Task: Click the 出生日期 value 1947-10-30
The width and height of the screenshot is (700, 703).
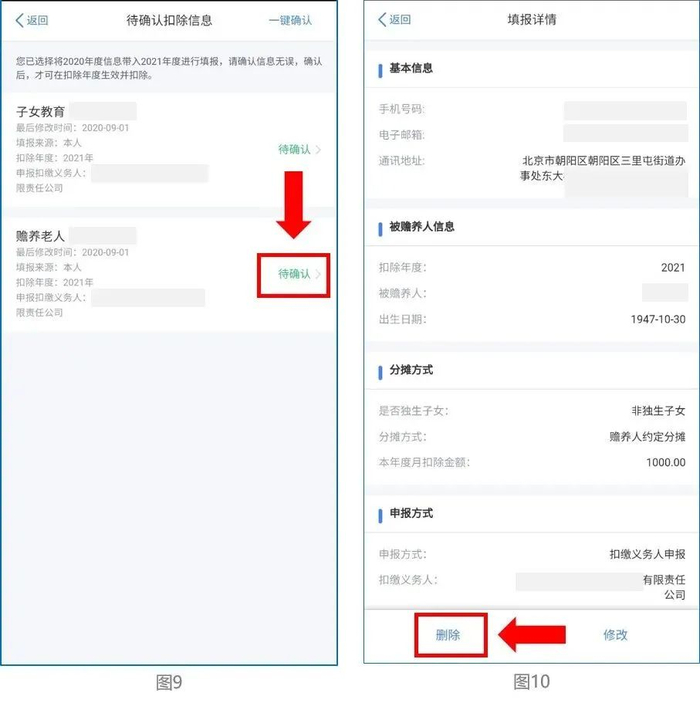Action: (x=658, y=319)
